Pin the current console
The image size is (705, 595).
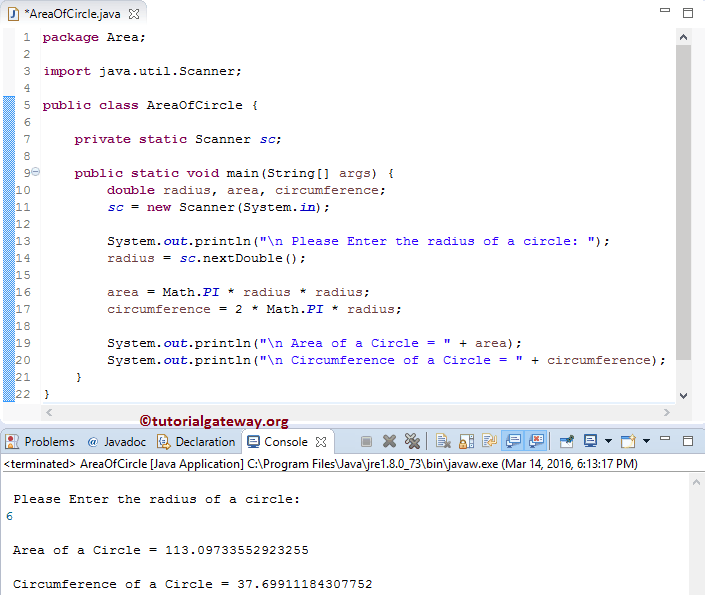567,442
